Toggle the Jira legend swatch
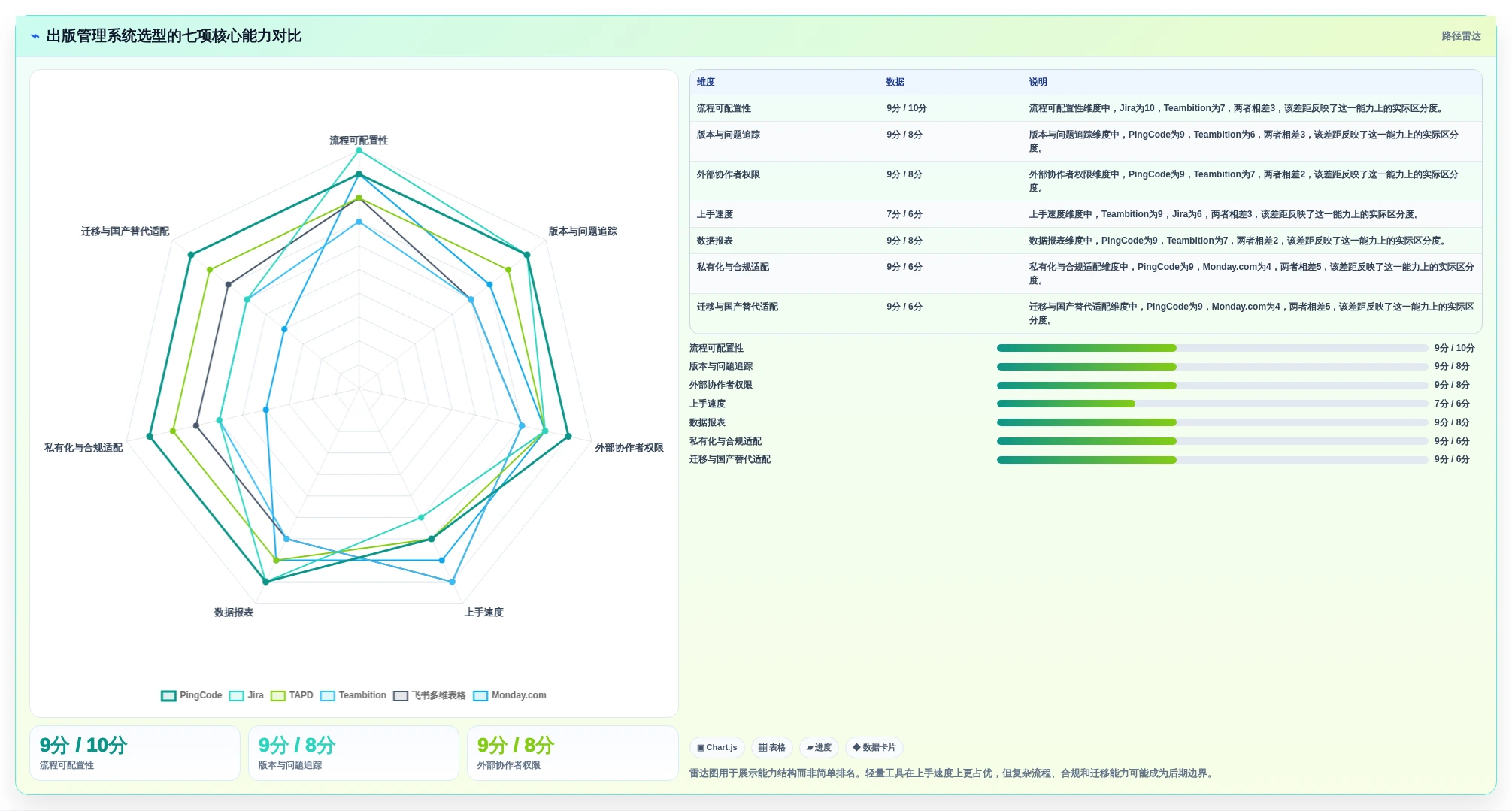This screenshot has width=1512, height=811. 236,695
